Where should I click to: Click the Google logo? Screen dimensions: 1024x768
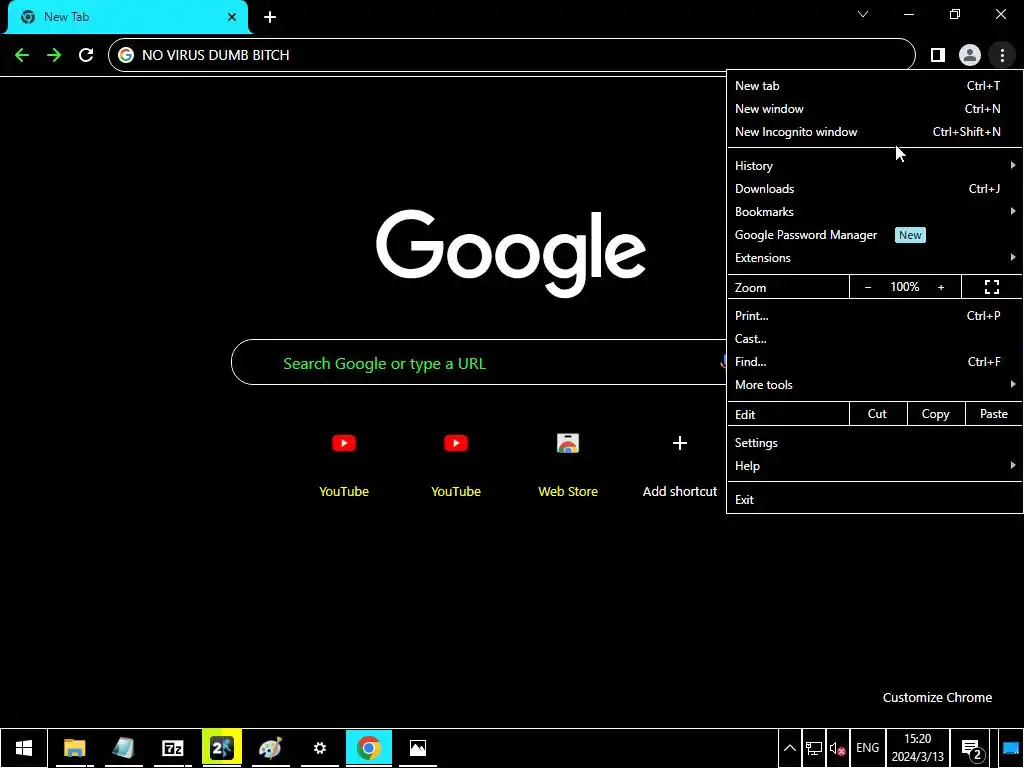(x=511, y=253)
